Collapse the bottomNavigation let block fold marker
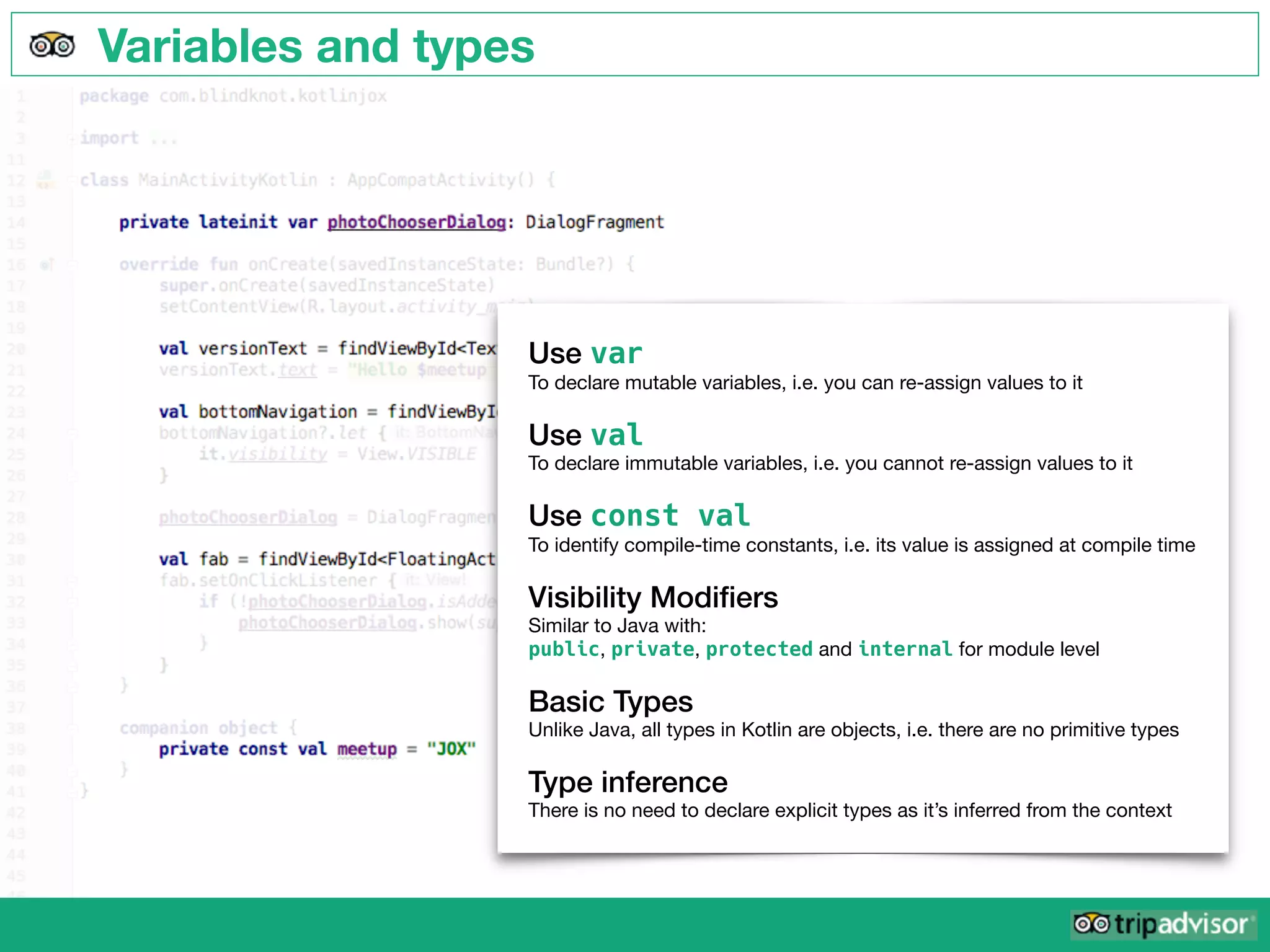 [x=72, y=433]
